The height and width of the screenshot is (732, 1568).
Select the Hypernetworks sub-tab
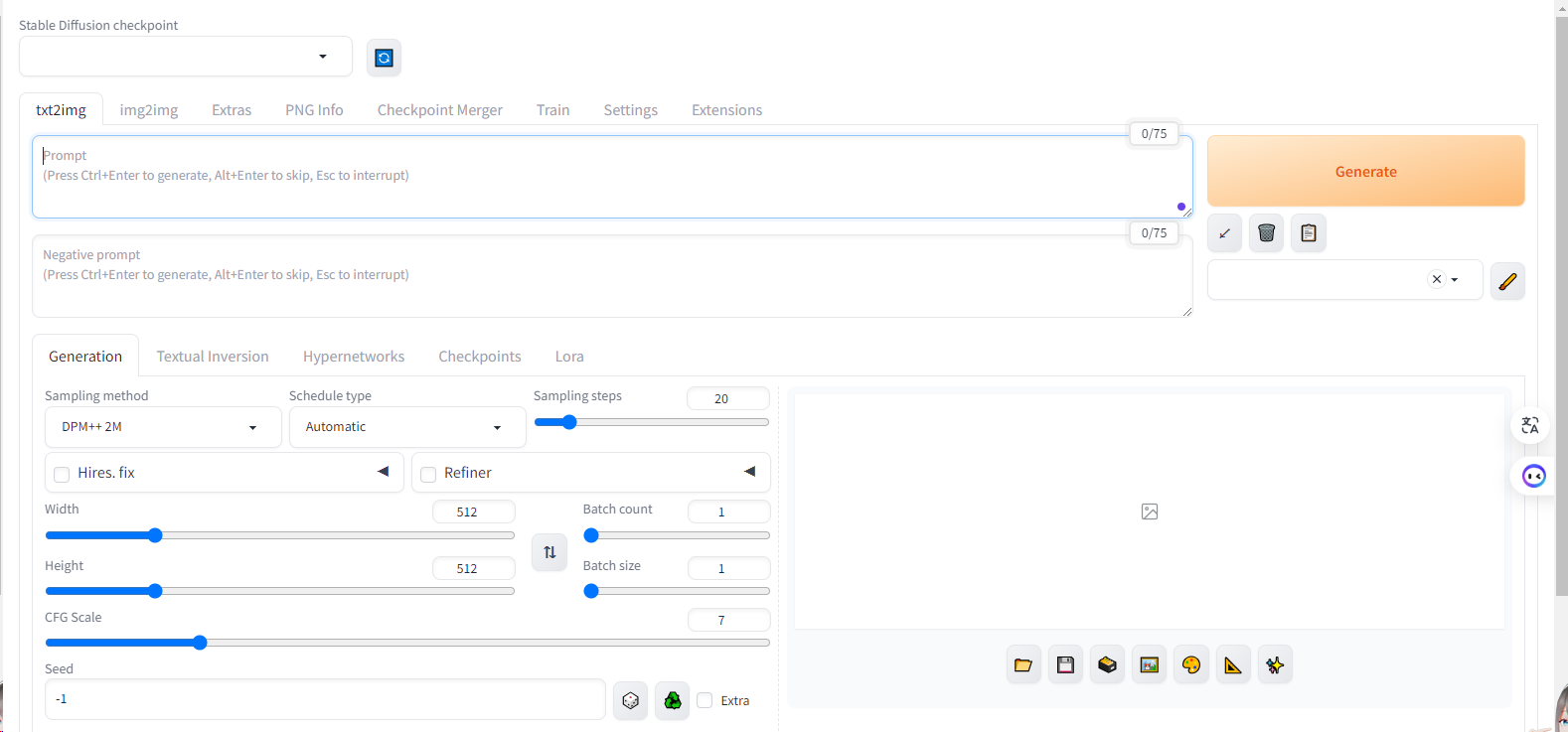click(354, 357)
